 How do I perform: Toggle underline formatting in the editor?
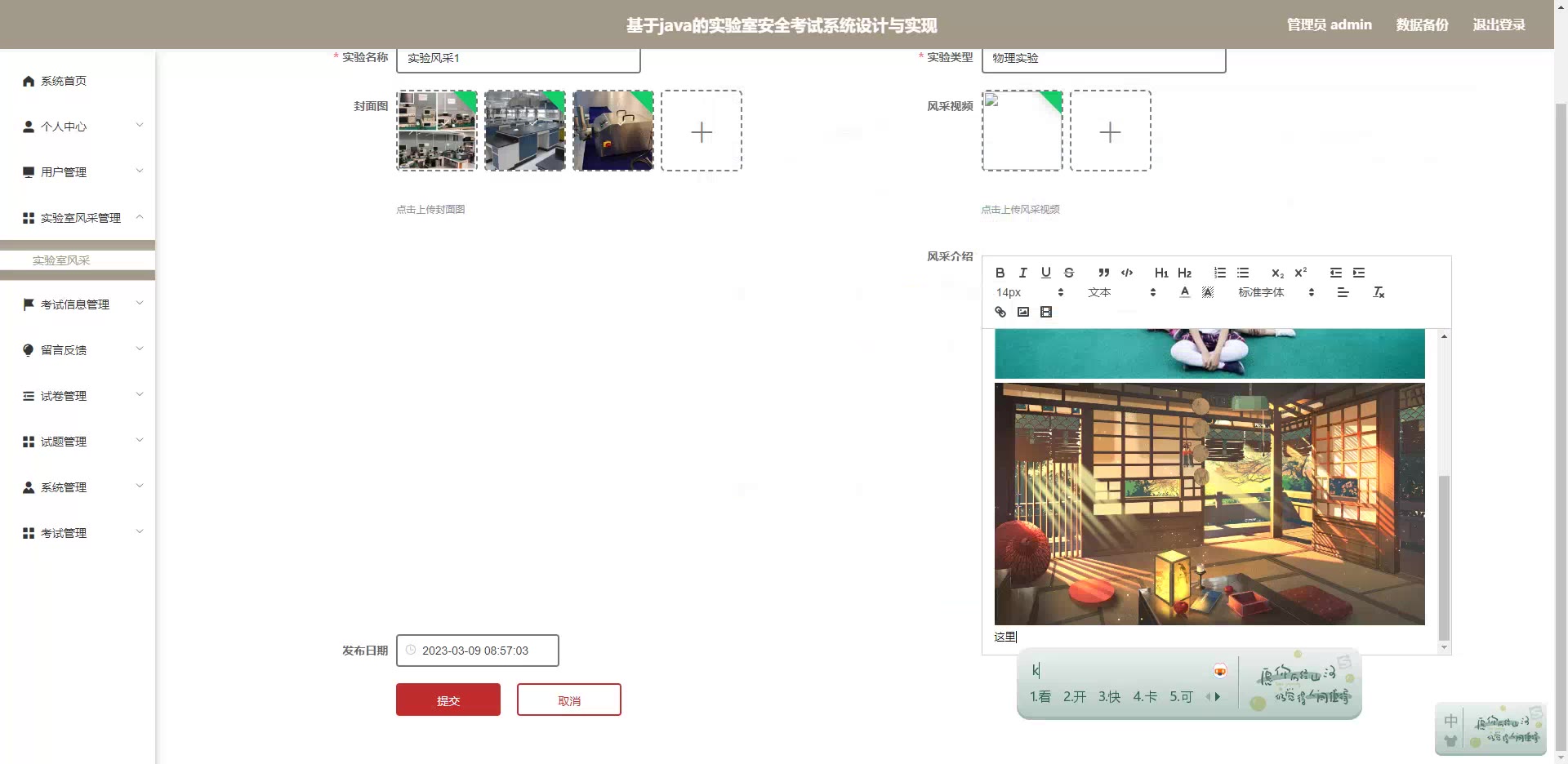pyautogui.click(x=1045, y=273)
